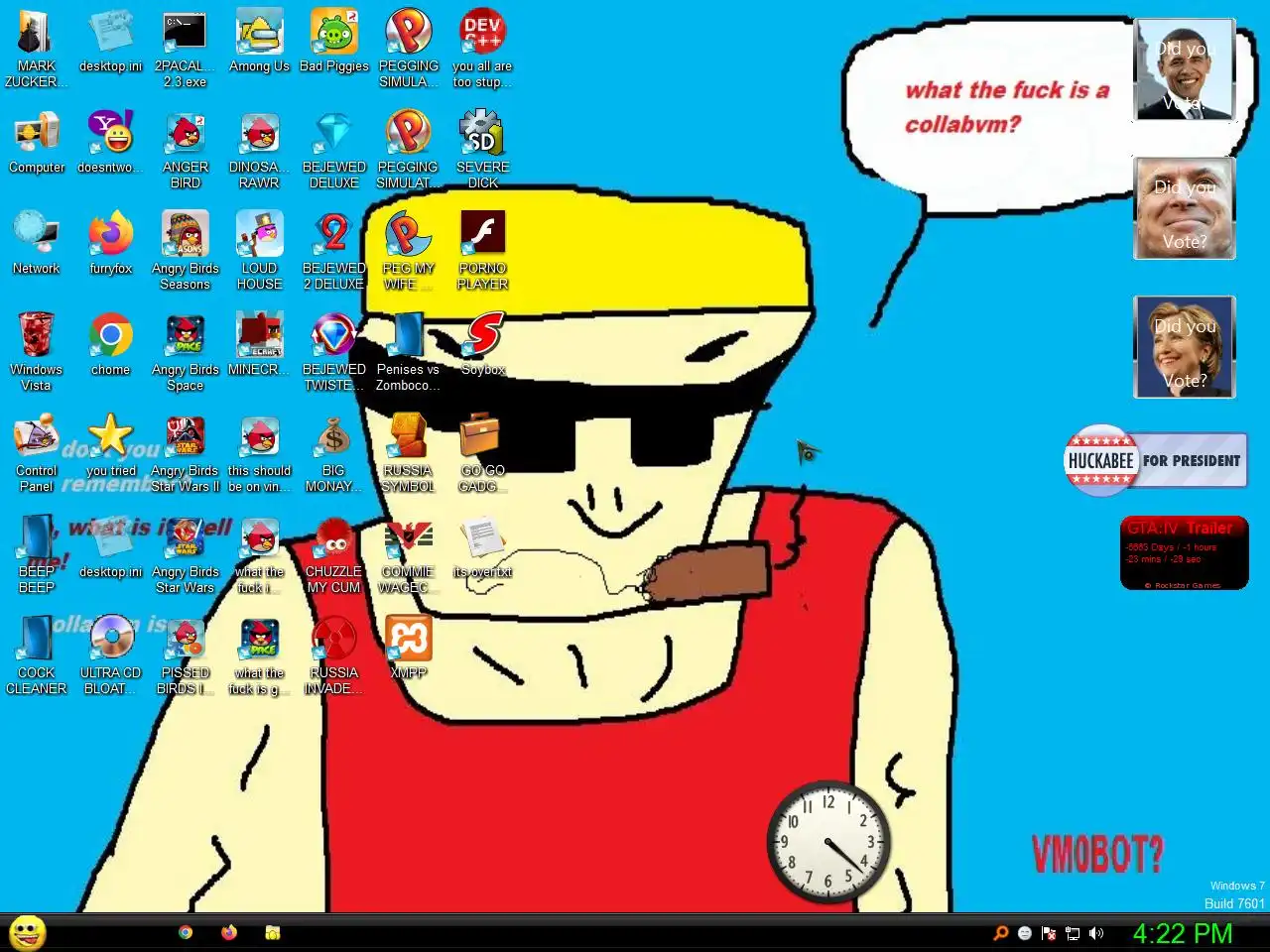Click the 4:22 PM taskbar clock
The height and width of the screenshot is (952, 1270).
click(1183, 933)
